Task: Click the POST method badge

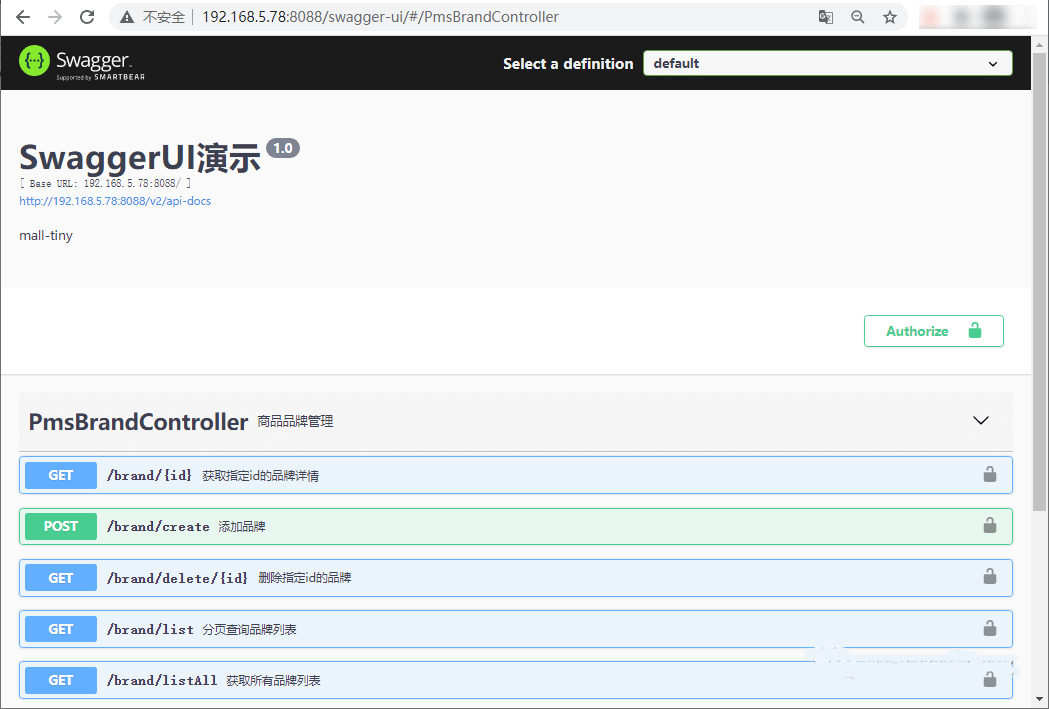Action: pos(61,526)
